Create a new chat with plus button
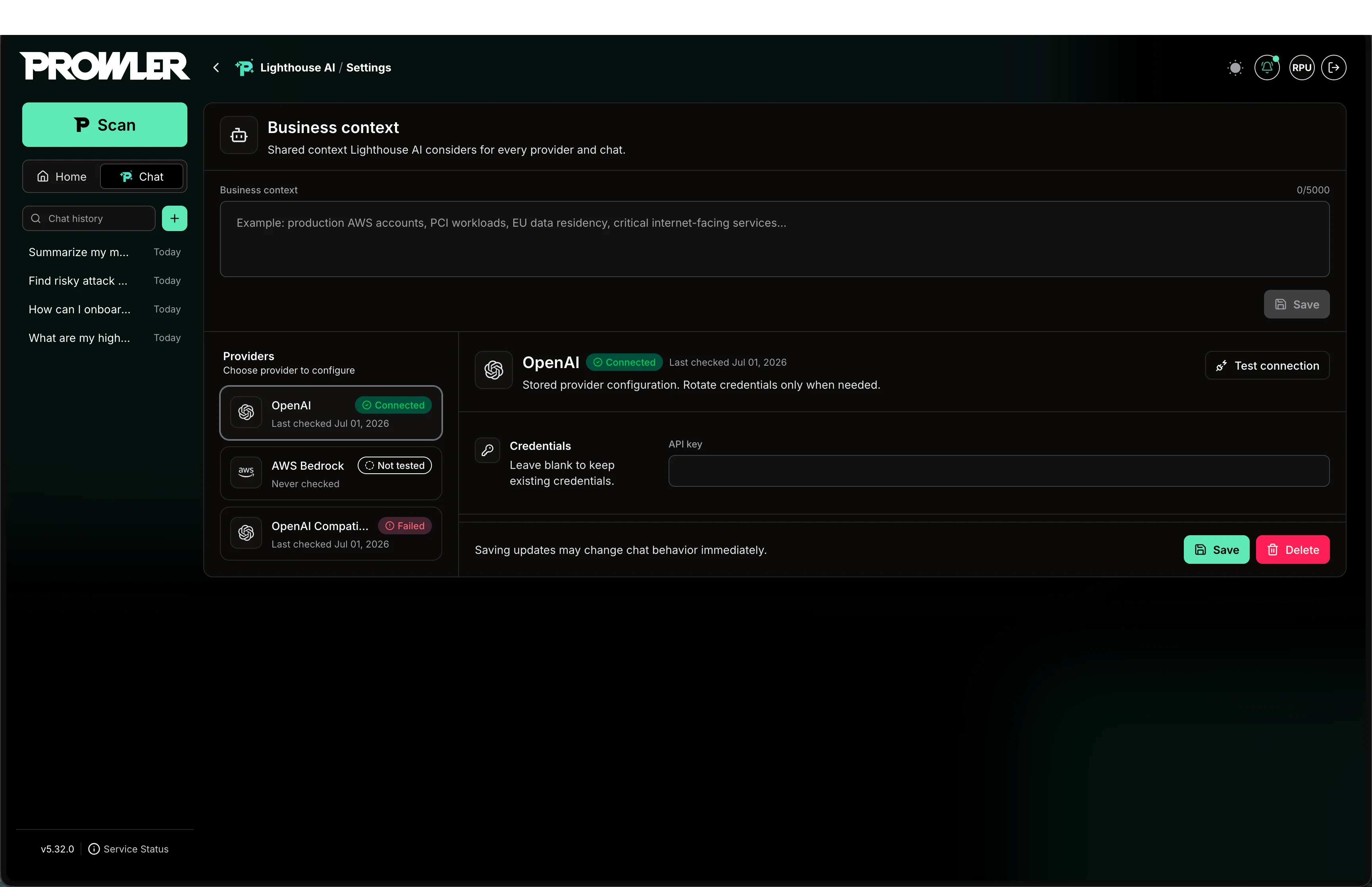The width and height of the screenshot is (1372, 887). [x=174, y=218]
